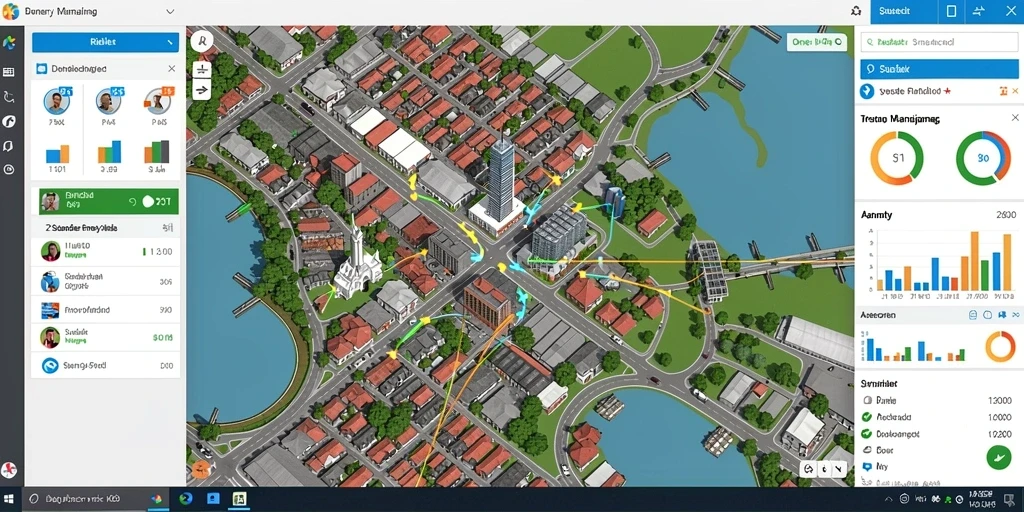Expand the blue dropdown button in left panel
Screen dimensions: 1024x512
(x=105, y=42)
